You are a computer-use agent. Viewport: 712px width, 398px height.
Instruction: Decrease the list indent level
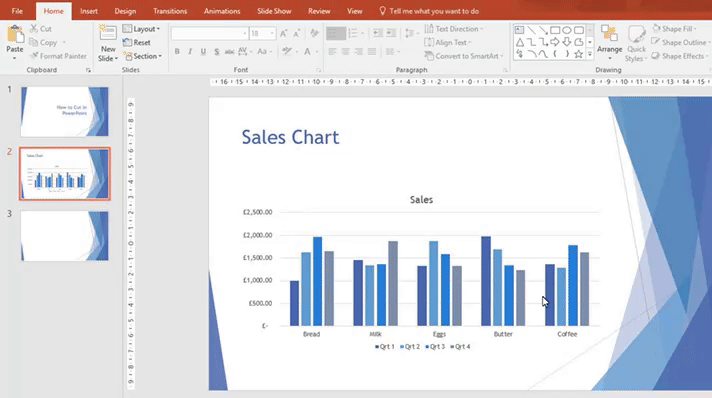[x=377, y=33]
